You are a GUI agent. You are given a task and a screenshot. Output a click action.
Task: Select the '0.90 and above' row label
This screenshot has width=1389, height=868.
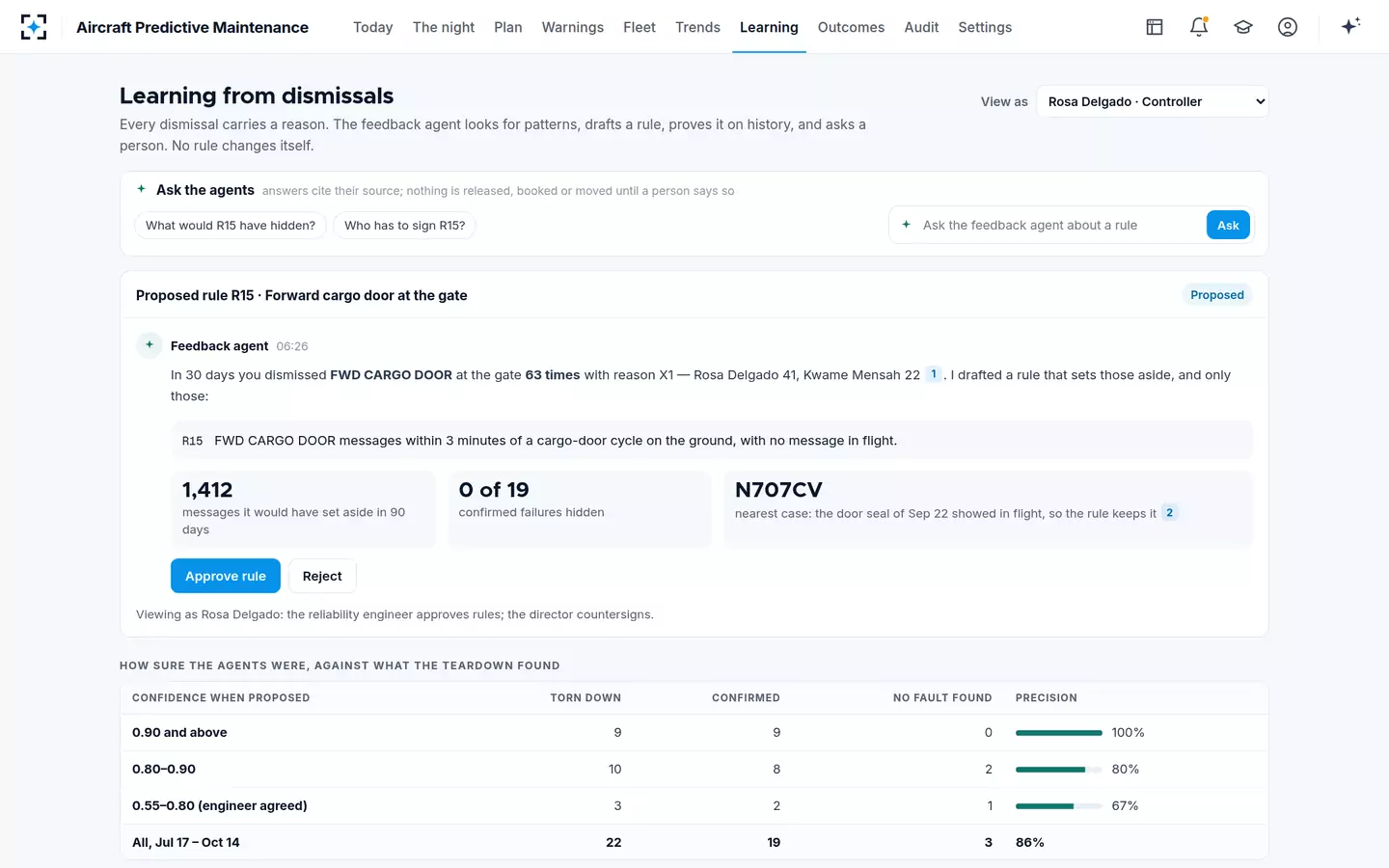click(179, 733)
